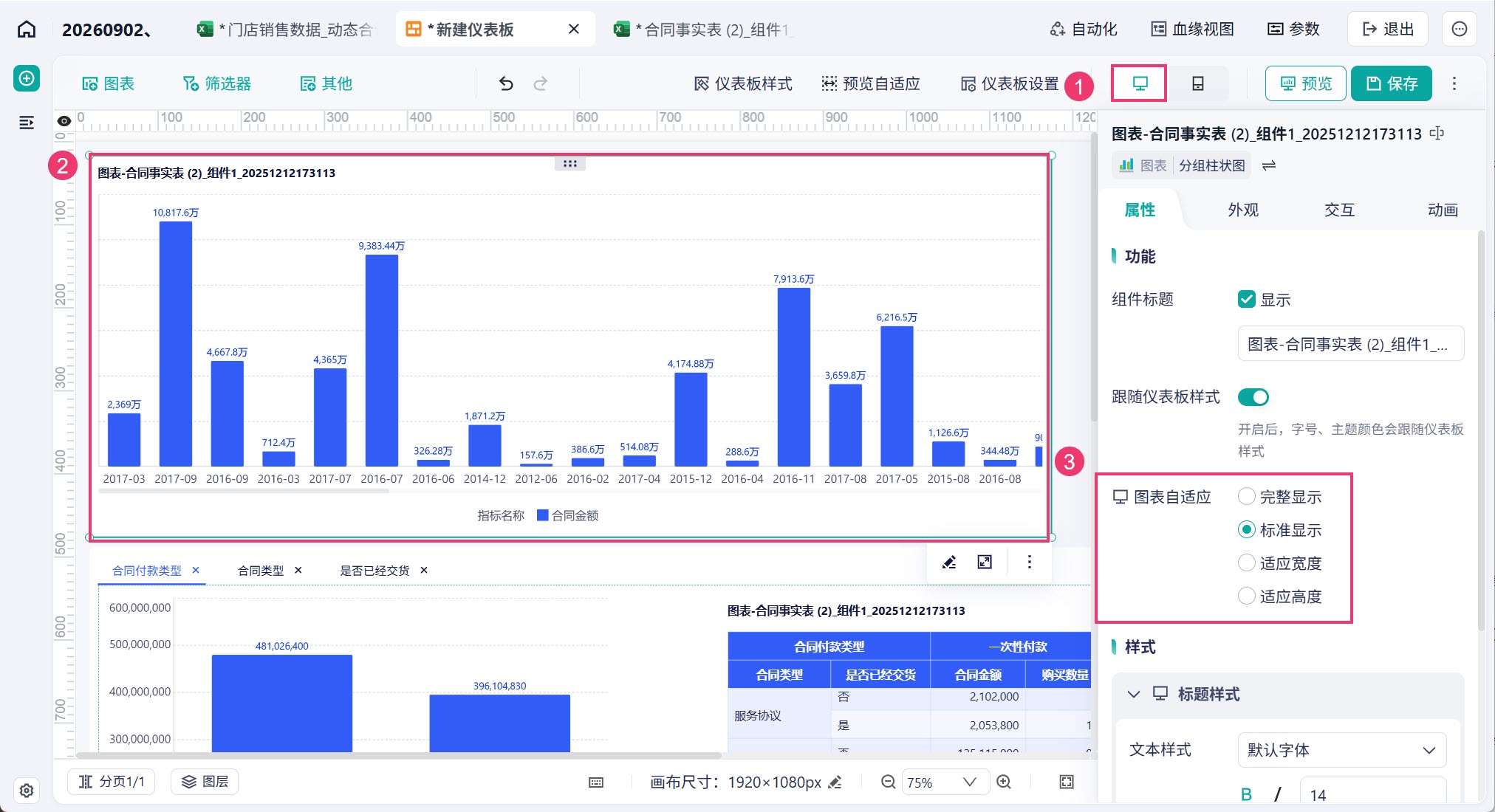Select the 适应高度 radio option

point(1247,596)
